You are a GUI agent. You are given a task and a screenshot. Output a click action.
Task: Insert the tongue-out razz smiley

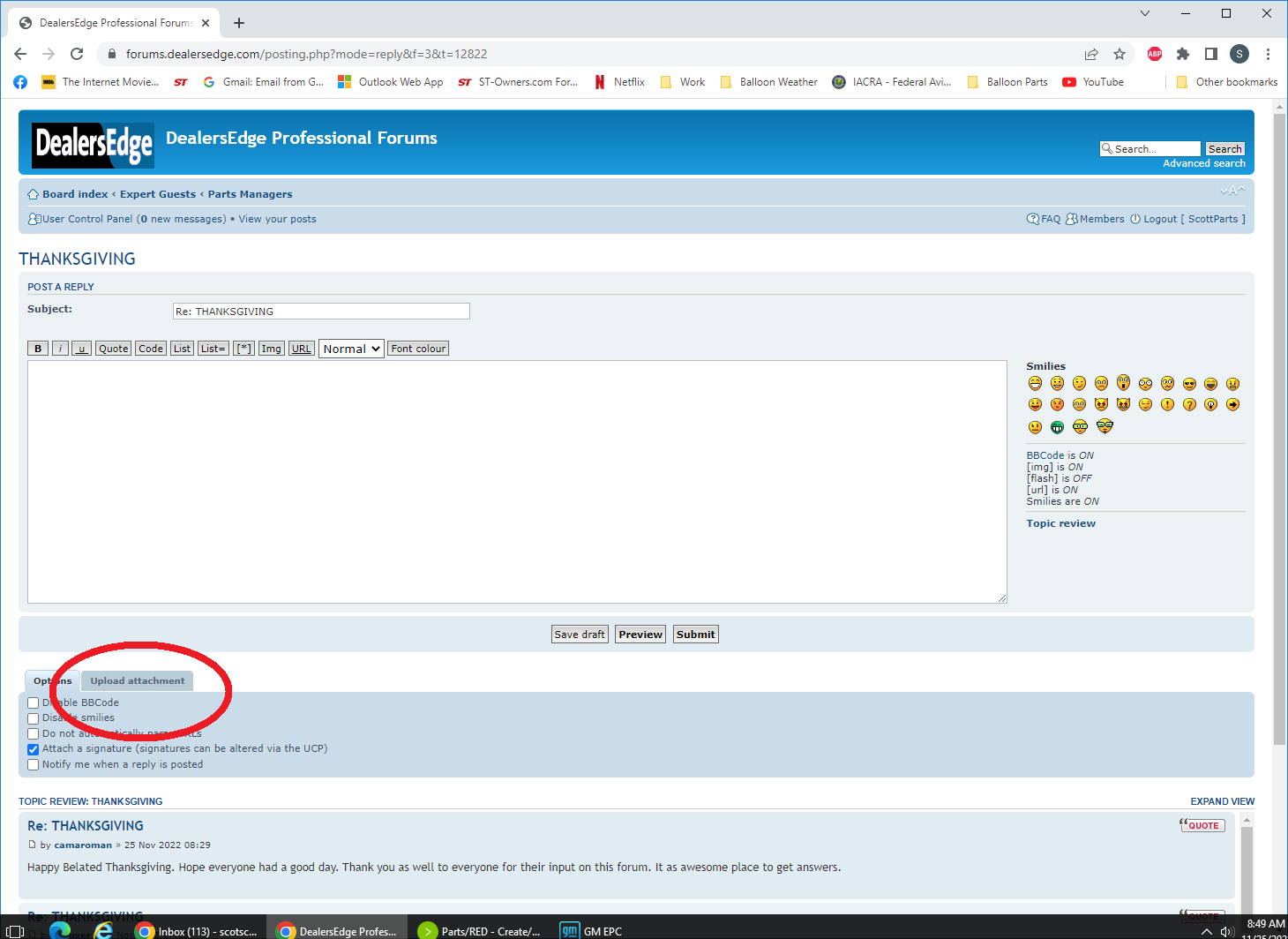point(1035,404)
